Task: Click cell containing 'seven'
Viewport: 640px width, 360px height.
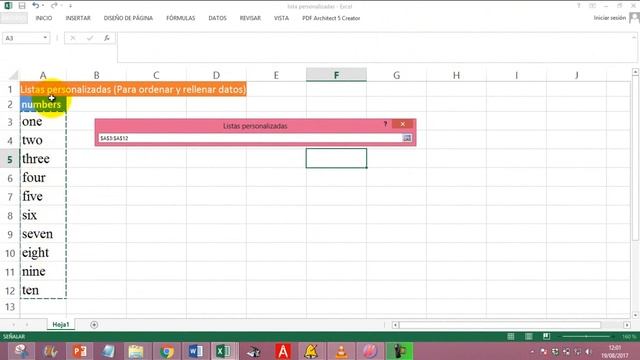Action: pyautogui.click(x=43, y=234)
